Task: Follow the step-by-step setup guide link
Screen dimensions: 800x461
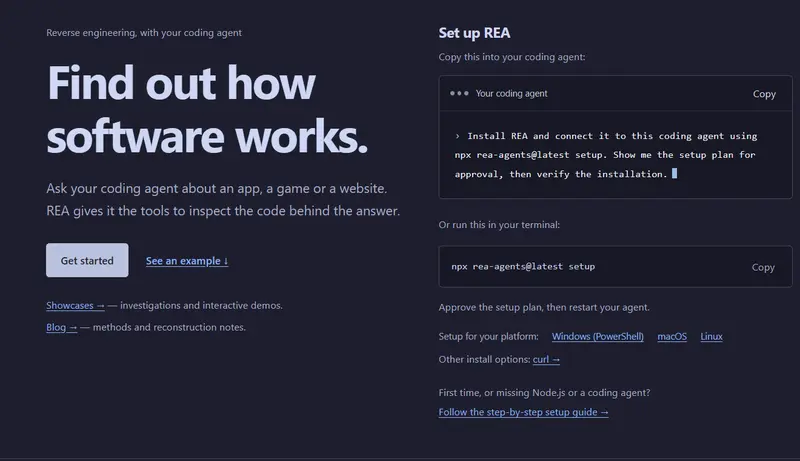Action: tap(523, 412)
